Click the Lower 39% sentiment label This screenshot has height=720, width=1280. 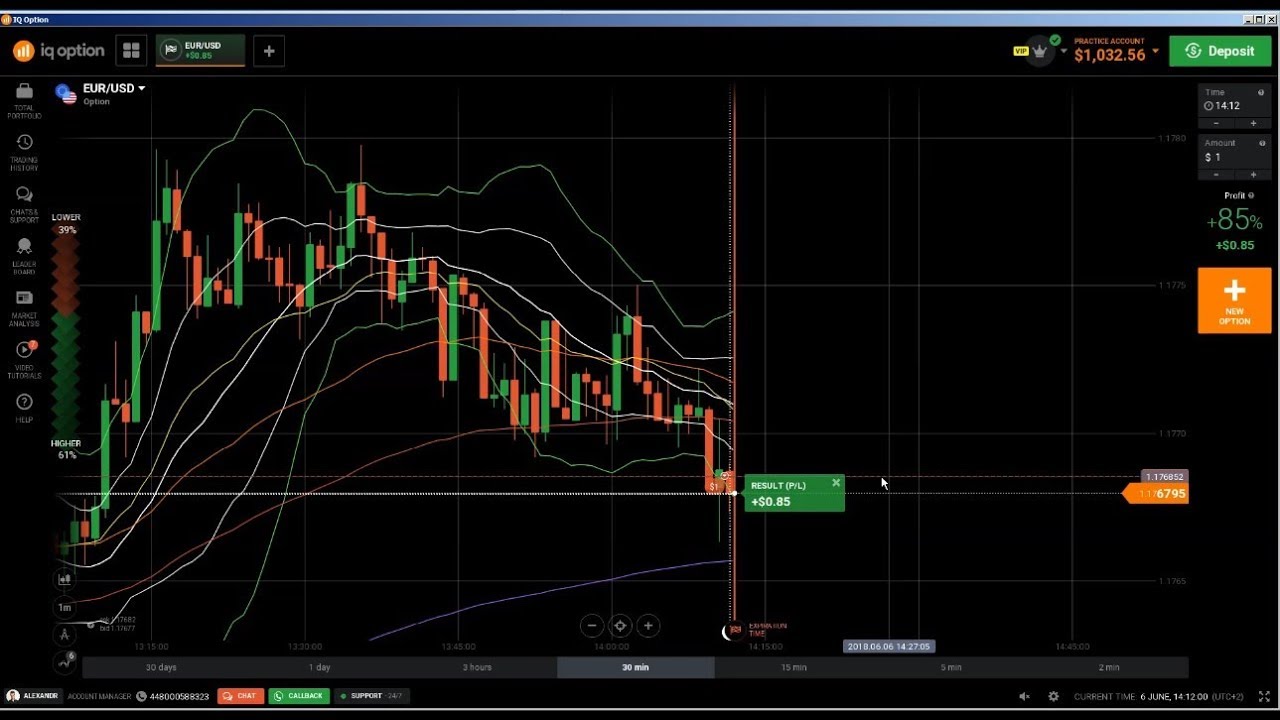66,223
